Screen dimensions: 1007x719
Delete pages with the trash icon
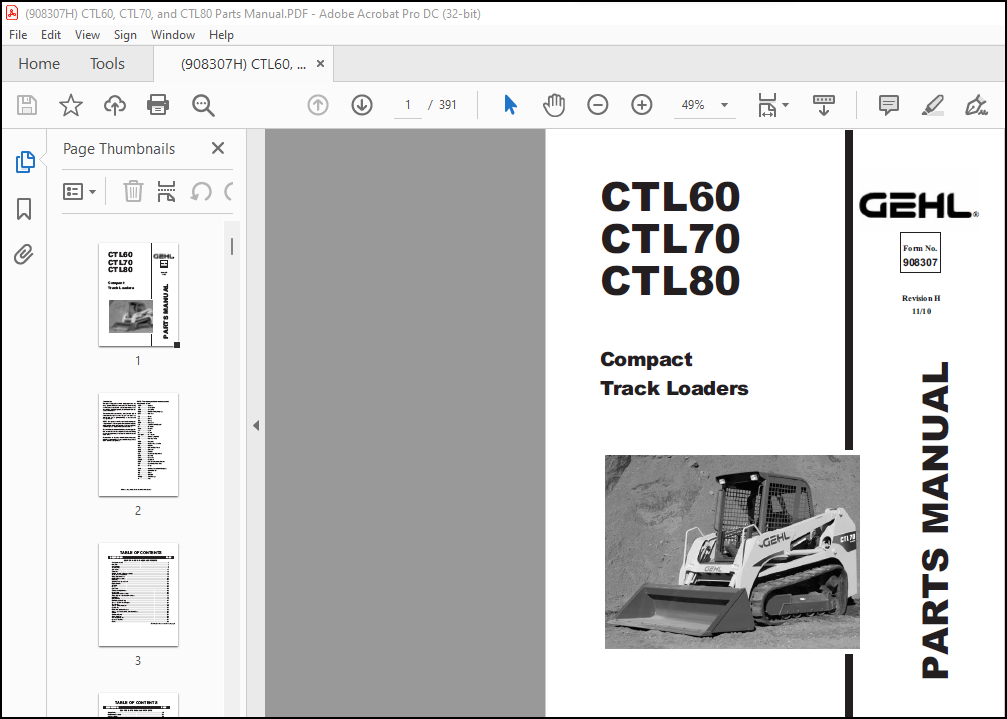tap(133, 191)
